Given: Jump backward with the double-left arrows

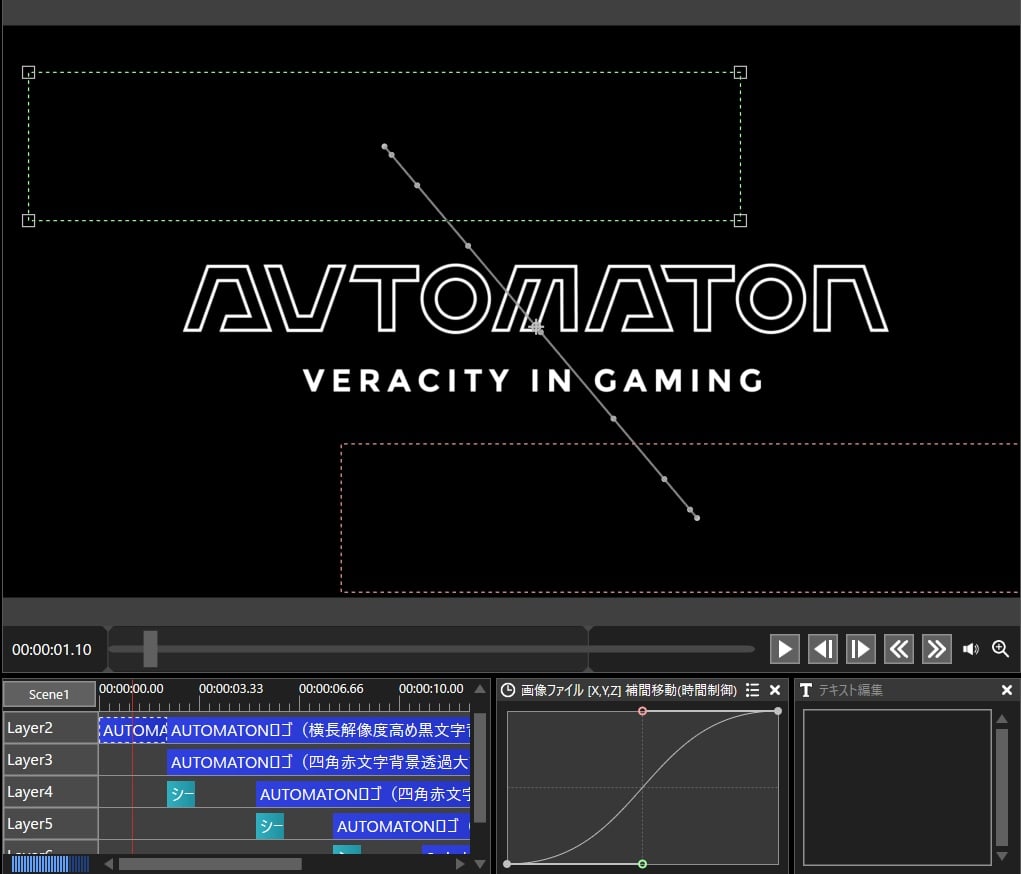Looking at the screenshot, I should [x=899, y=649].
